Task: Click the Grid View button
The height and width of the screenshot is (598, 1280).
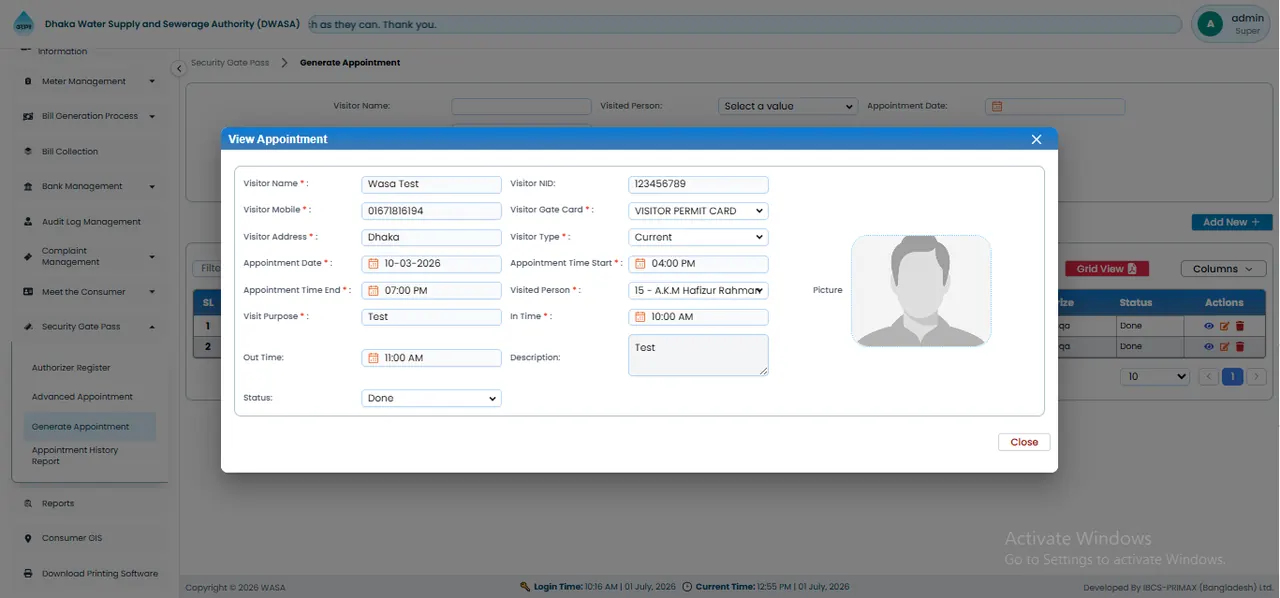Action: [x=1107, y=269]
